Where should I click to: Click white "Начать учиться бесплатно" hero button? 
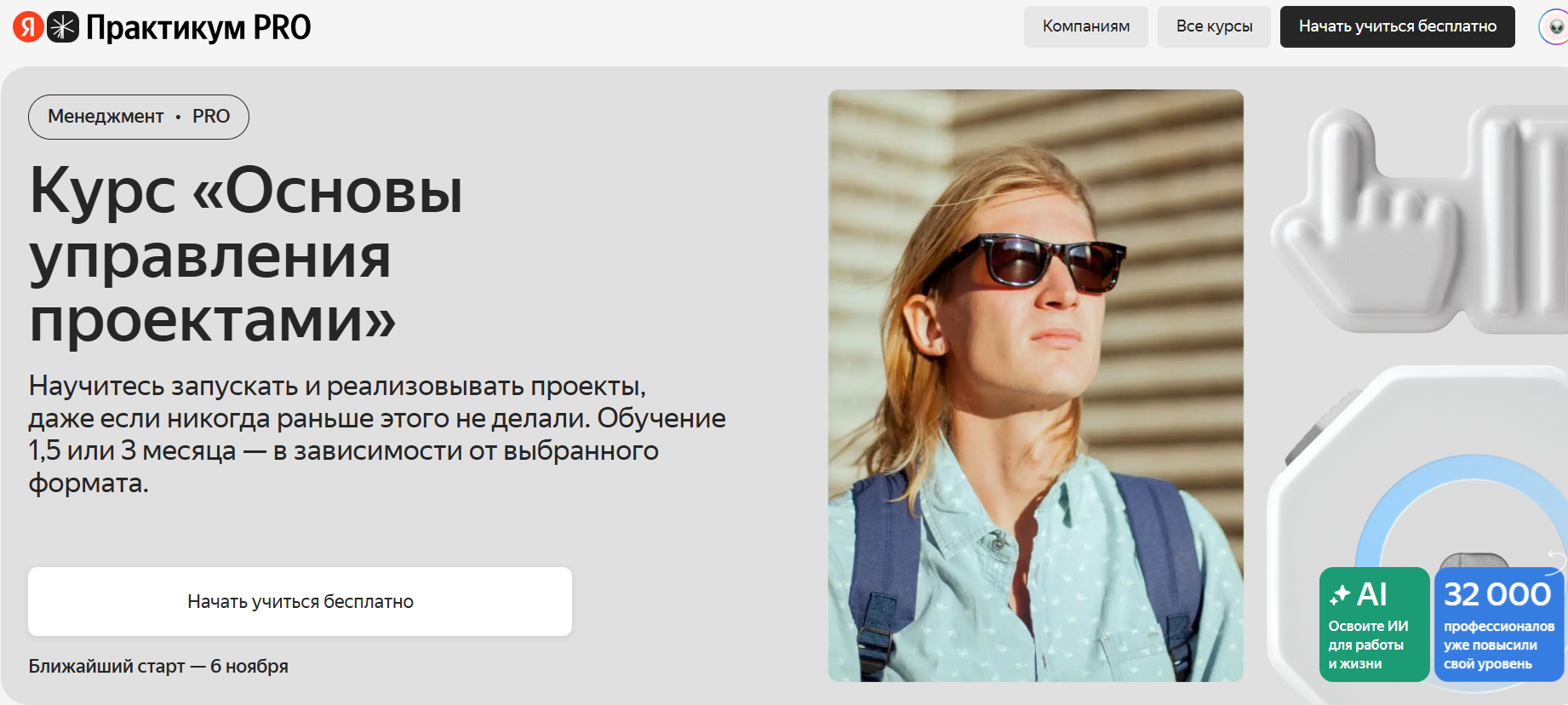pos(300,601)
